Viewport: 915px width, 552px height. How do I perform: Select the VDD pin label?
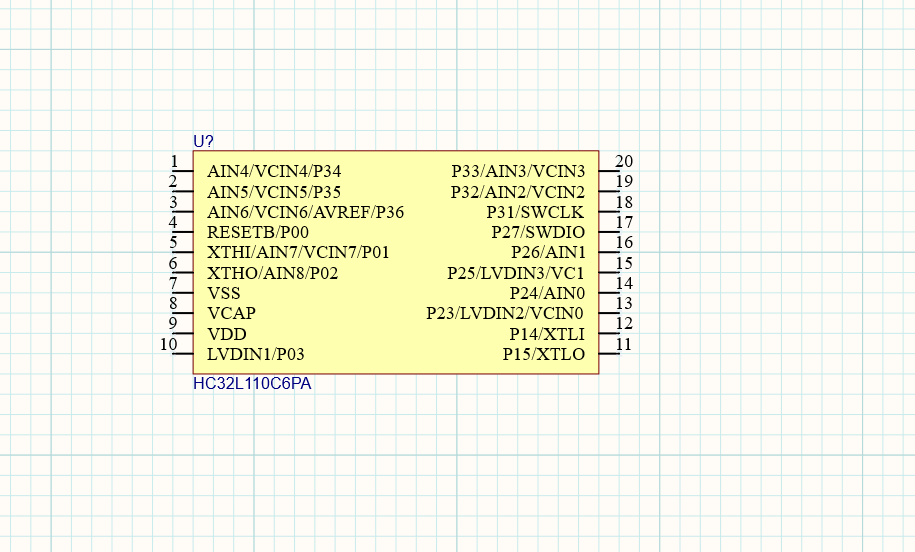(x=227, y=334)
